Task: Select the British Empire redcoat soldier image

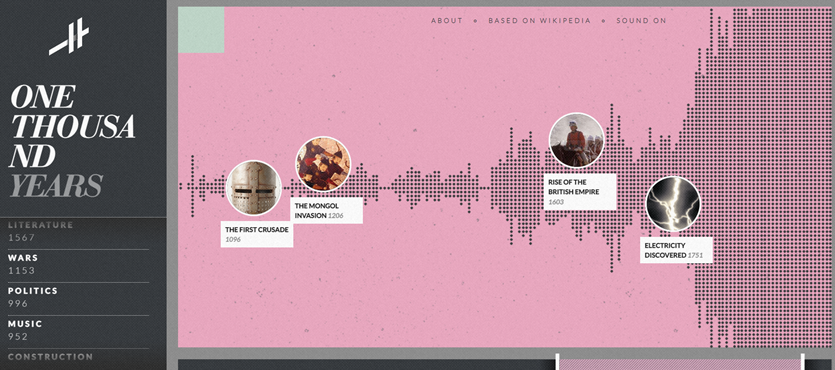Action: [x=577, y=140]
